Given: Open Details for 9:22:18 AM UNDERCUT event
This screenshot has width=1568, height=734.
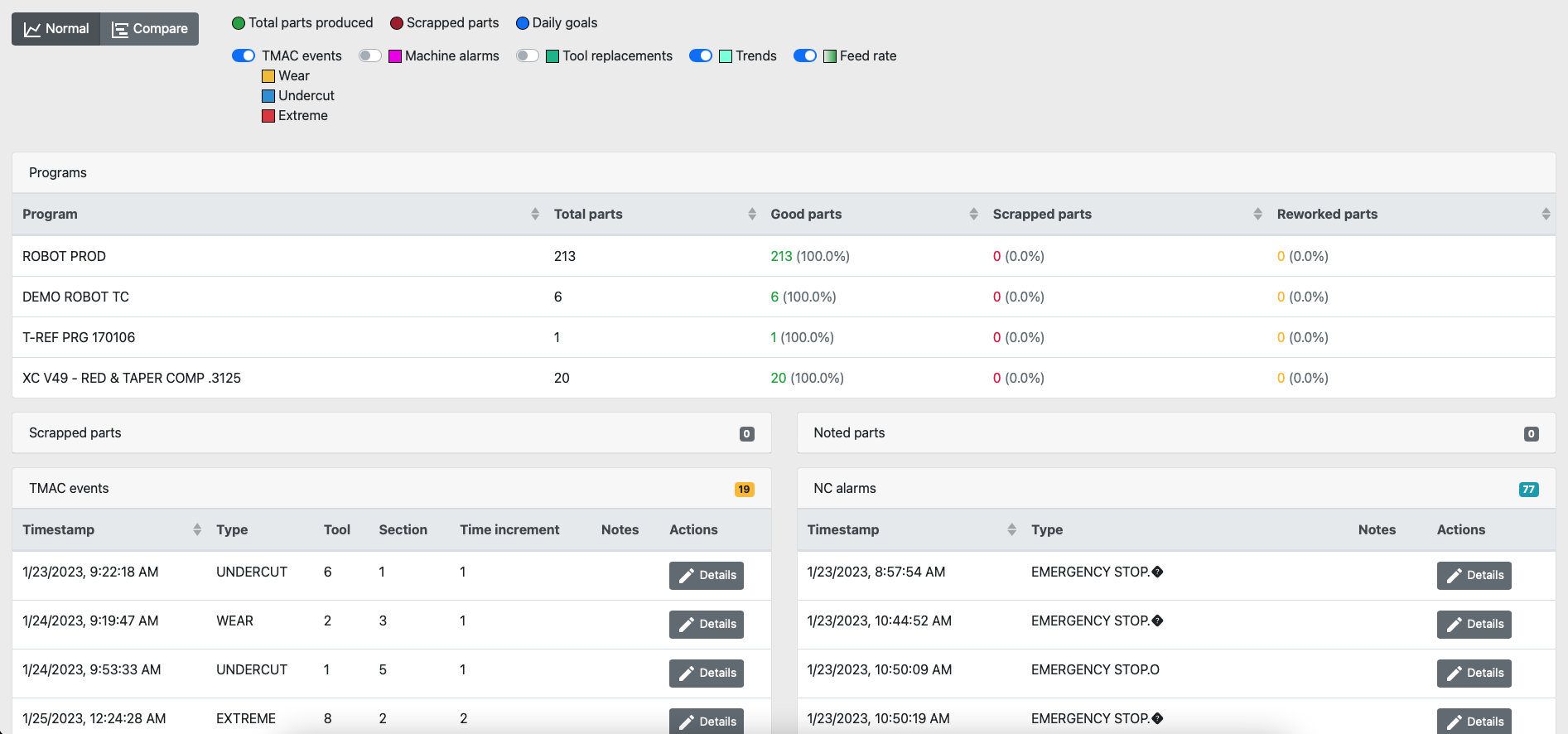Looking at the screenshot, I should coord(707,576).
